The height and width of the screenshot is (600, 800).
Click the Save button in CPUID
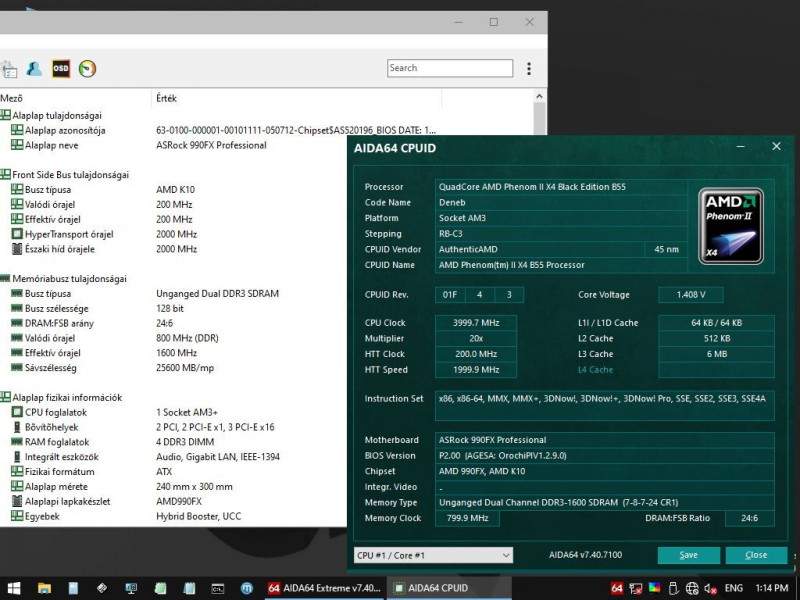click(688, 555)
